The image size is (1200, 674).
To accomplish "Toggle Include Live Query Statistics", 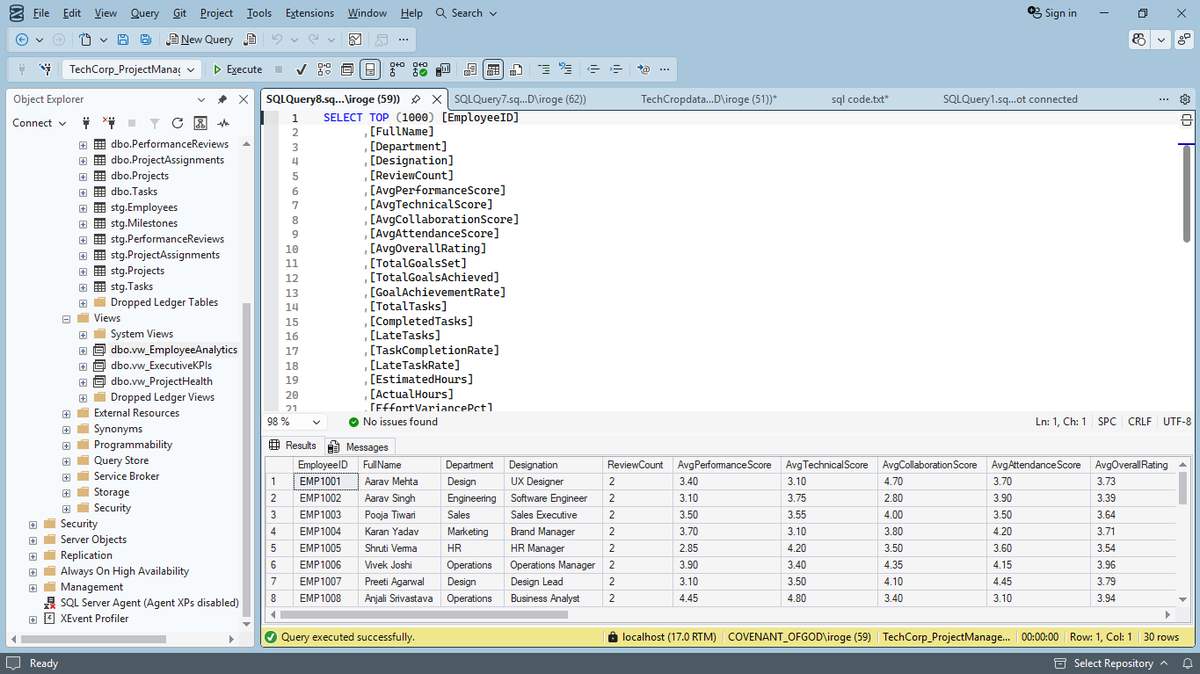I will (420, 70).
